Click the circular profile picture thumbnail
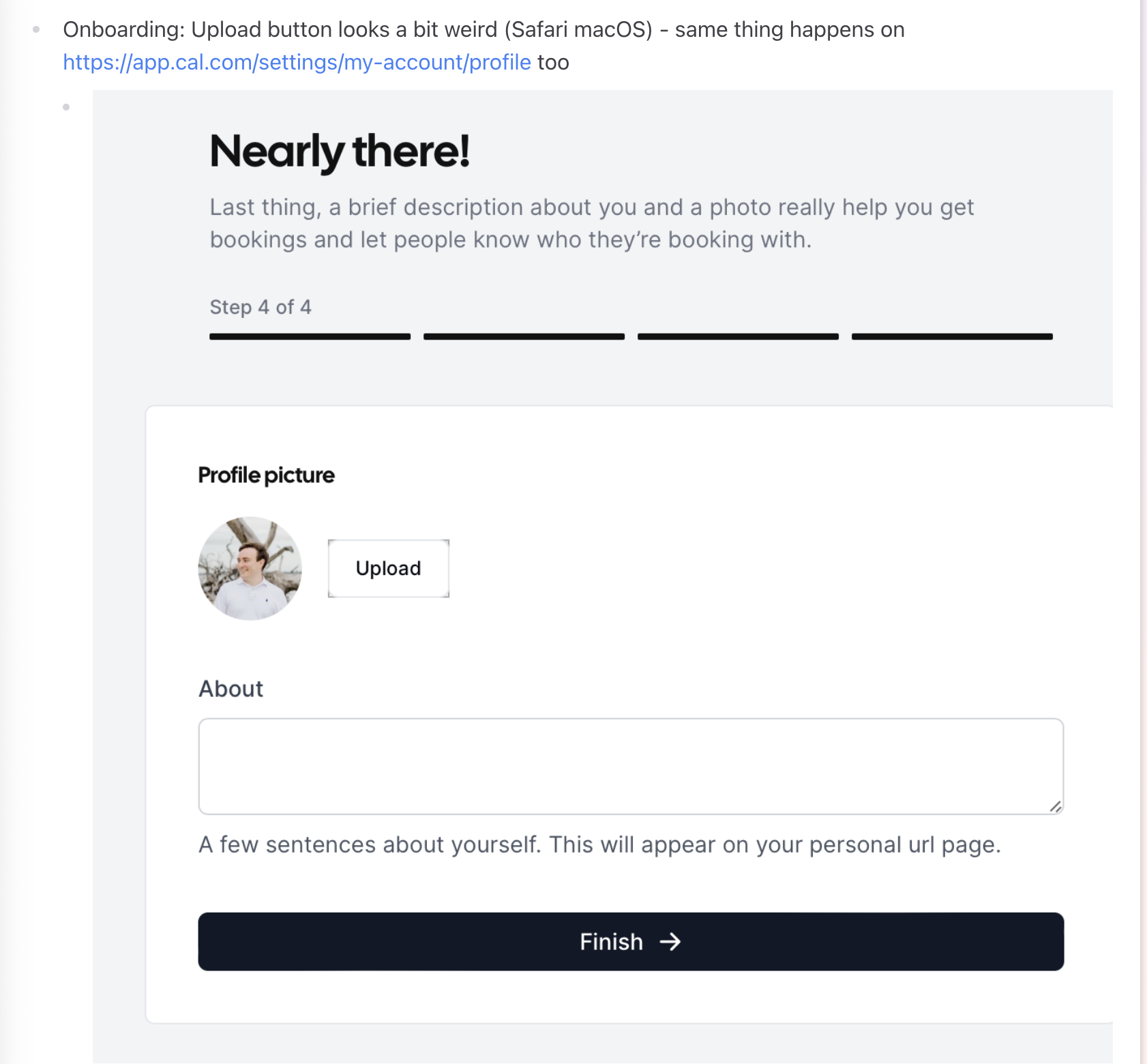1147x1064 pixels. click(250, 568)
